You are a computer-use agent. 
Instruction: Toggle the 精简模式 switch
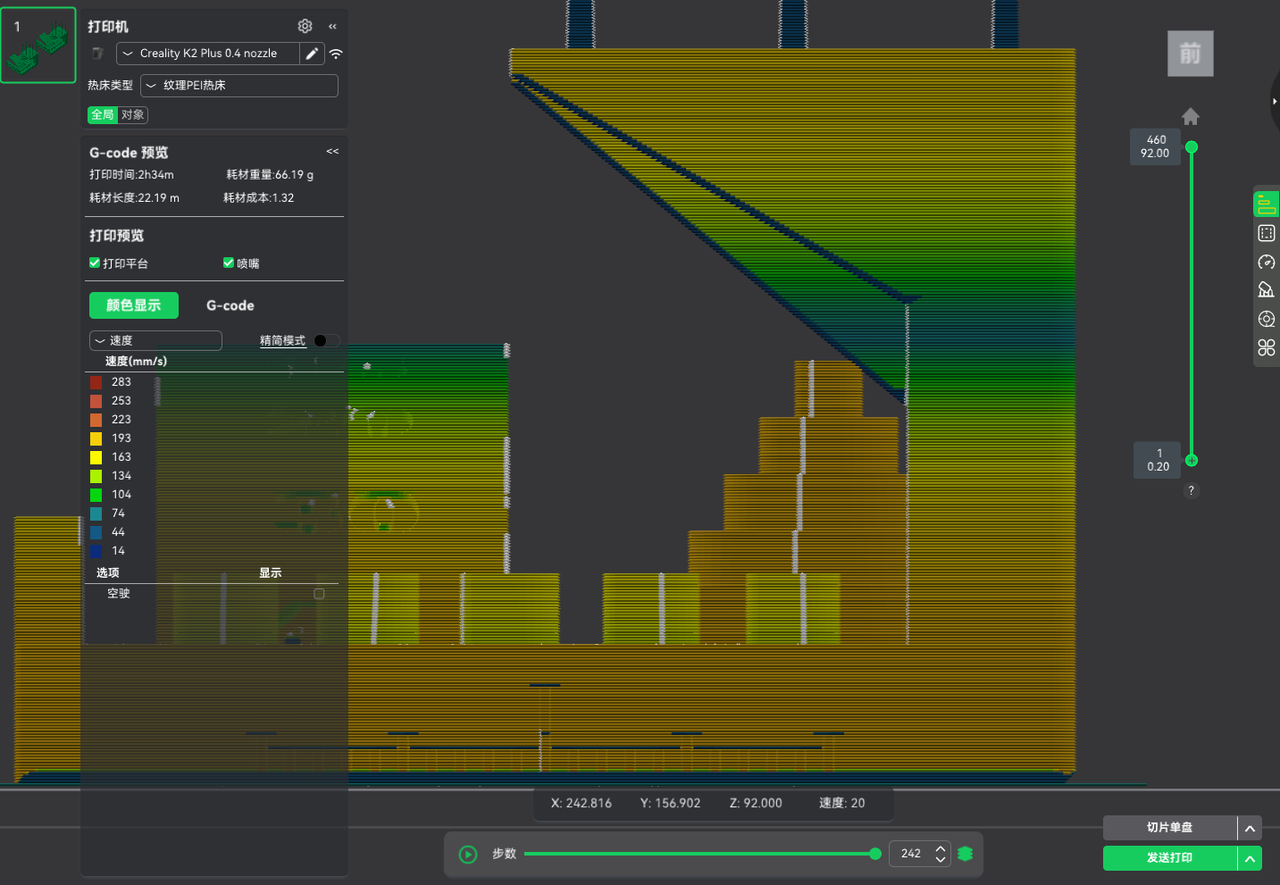326,341
